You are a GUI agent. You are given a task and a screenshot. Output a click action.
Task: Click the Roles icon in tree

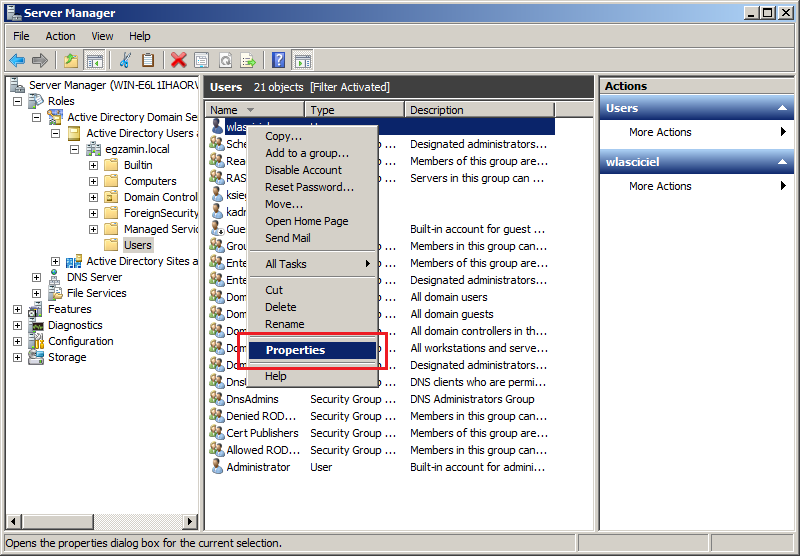(36, 101)
